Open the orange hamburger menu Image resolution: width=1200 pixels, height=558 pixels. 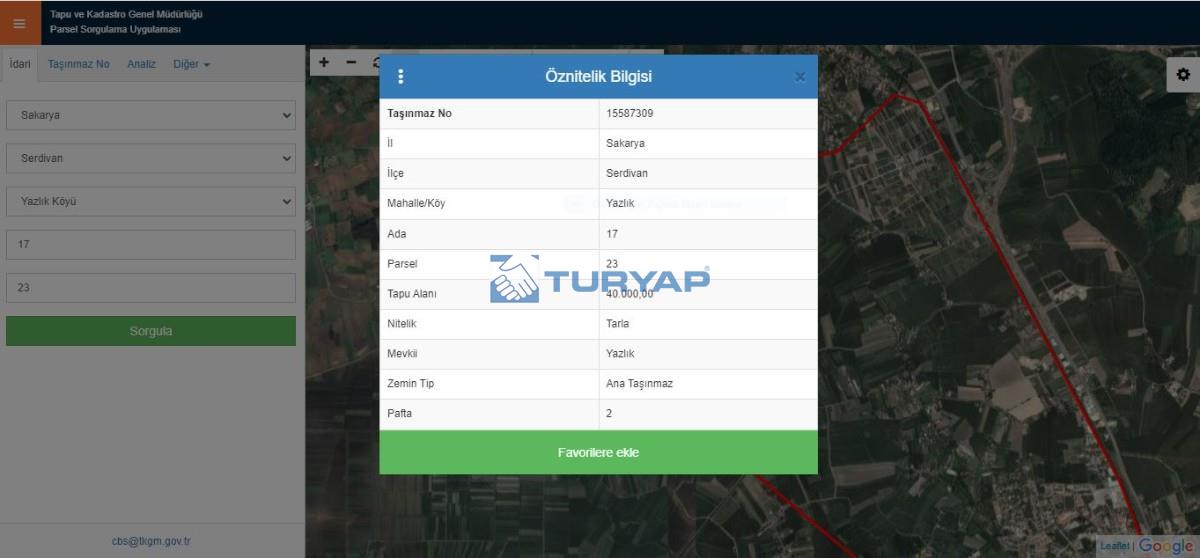click(x=20, y=23)
